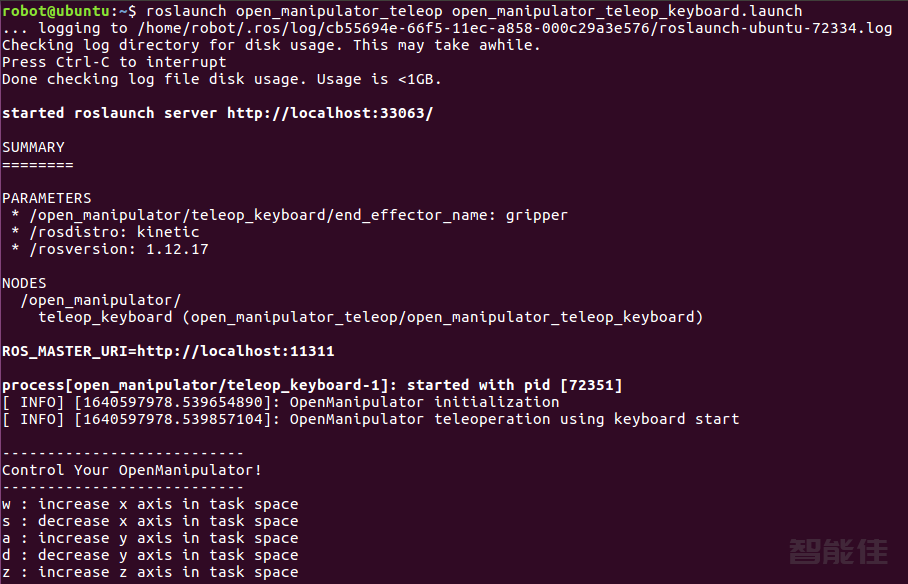Click the /open_manipulator/ namespace line
The width and height of the screenshot is (908, 584).
pos(100,300)
